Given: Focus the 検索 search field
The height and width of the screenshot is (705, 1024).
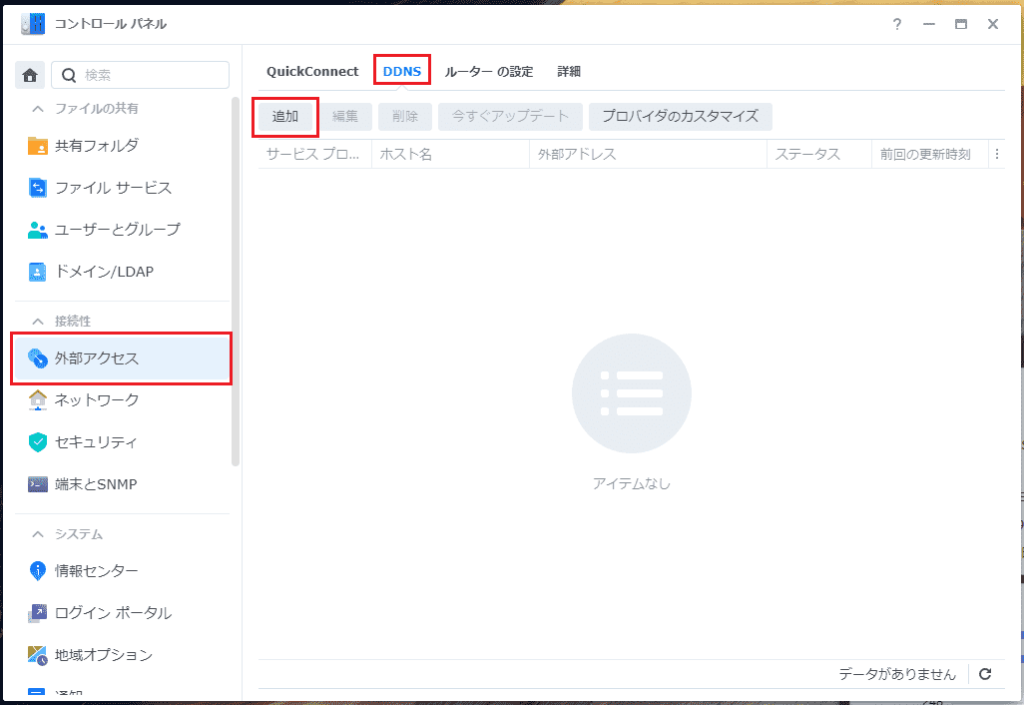Looking at the screenshot, I should pos(140,75).
